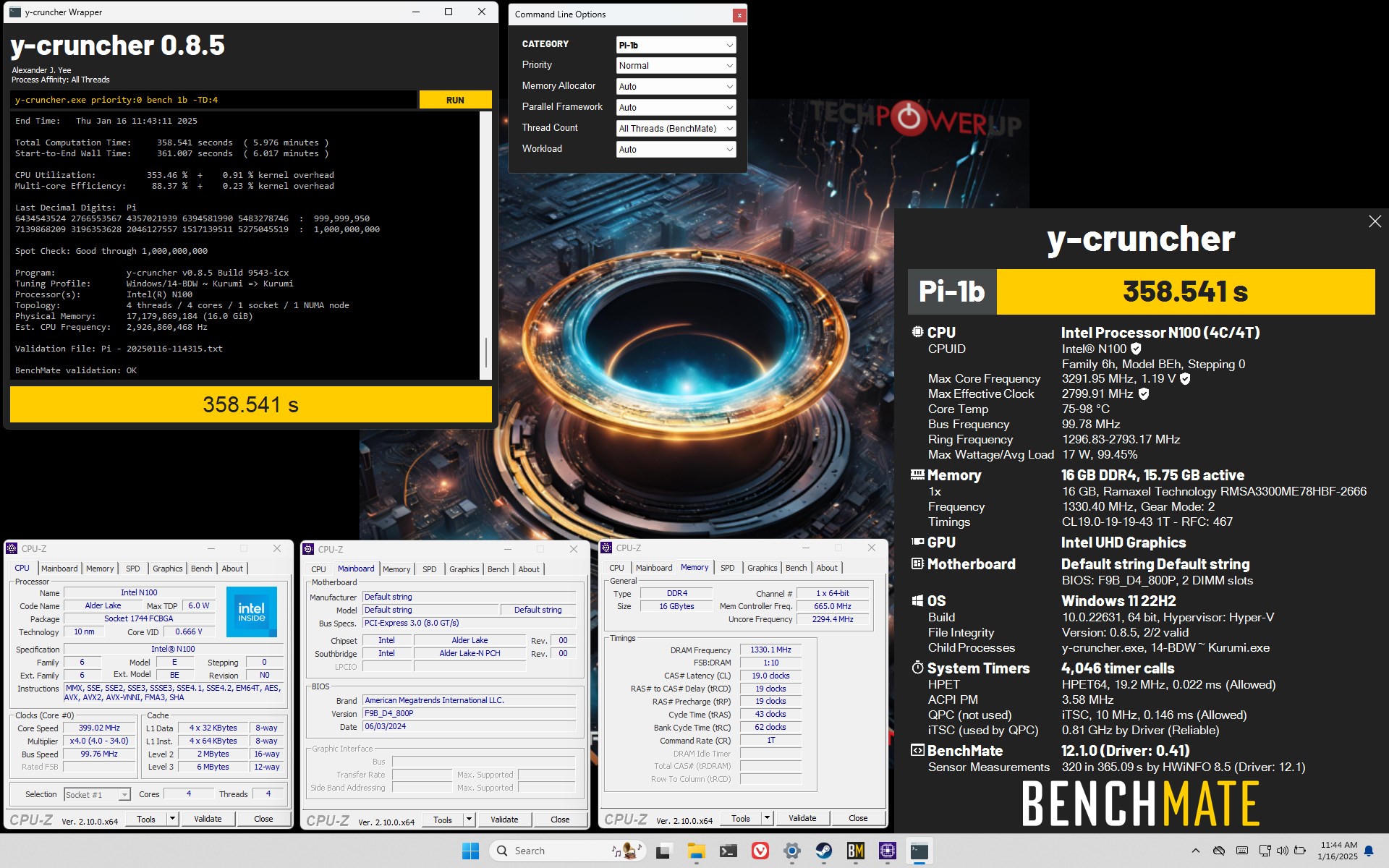Open Mainboard tab in left CPU-Z window
Image resolution: width=1389 pixels, height=868 pixels.
[x=59, y=569]
